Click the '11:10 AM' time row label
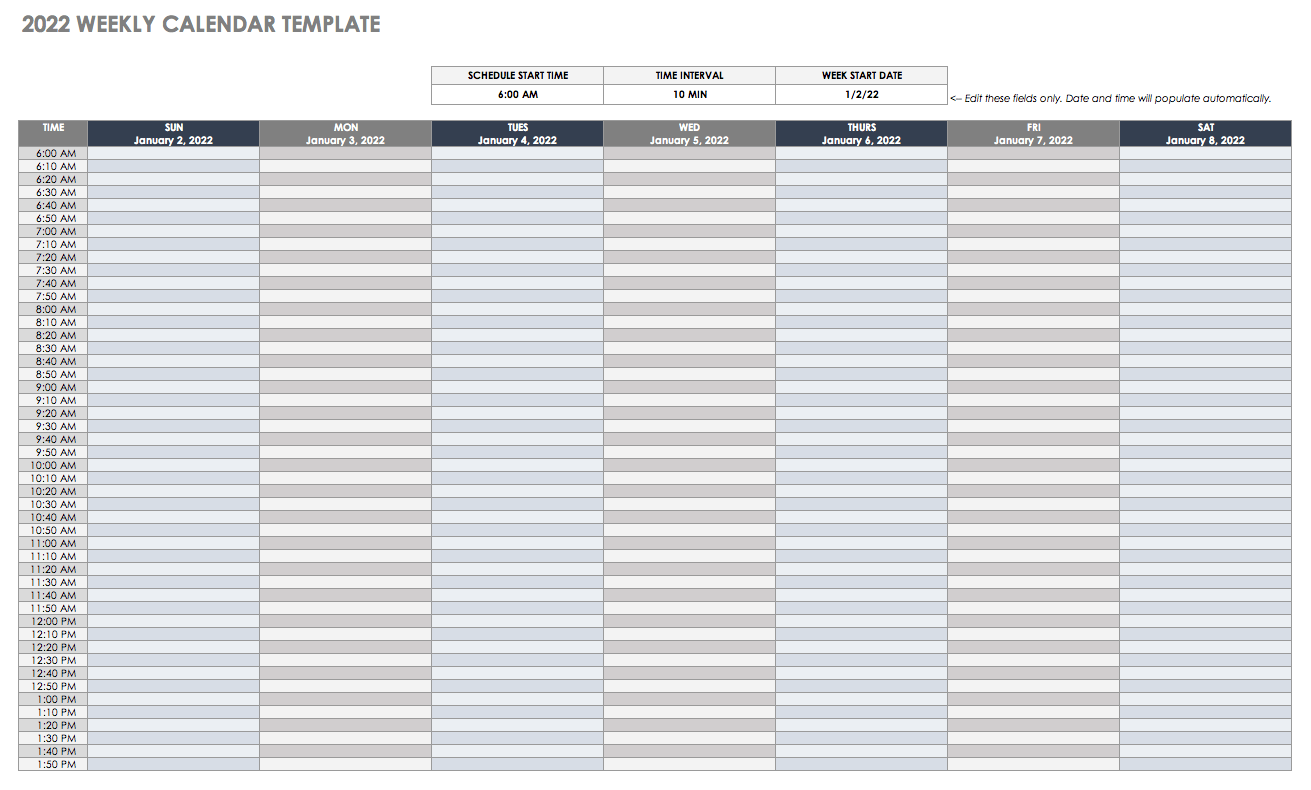Image resolution: width=1311 pixels, height=790 pixels. (53, 556)
